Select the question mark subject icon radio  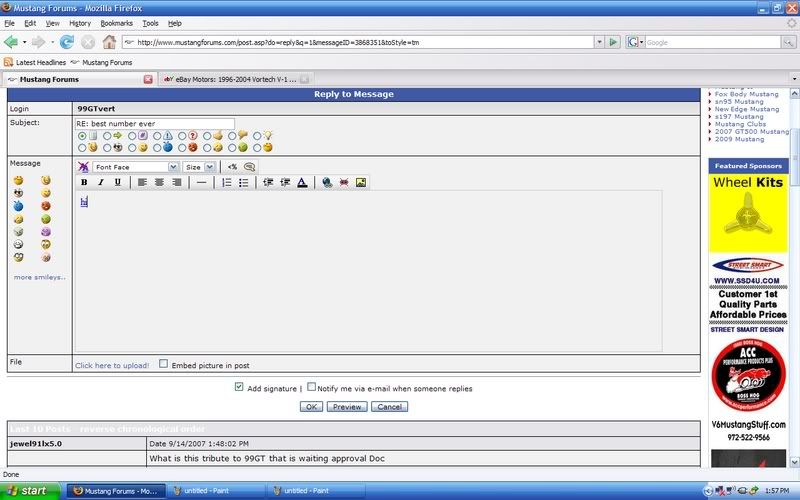(x=182, y=136)
